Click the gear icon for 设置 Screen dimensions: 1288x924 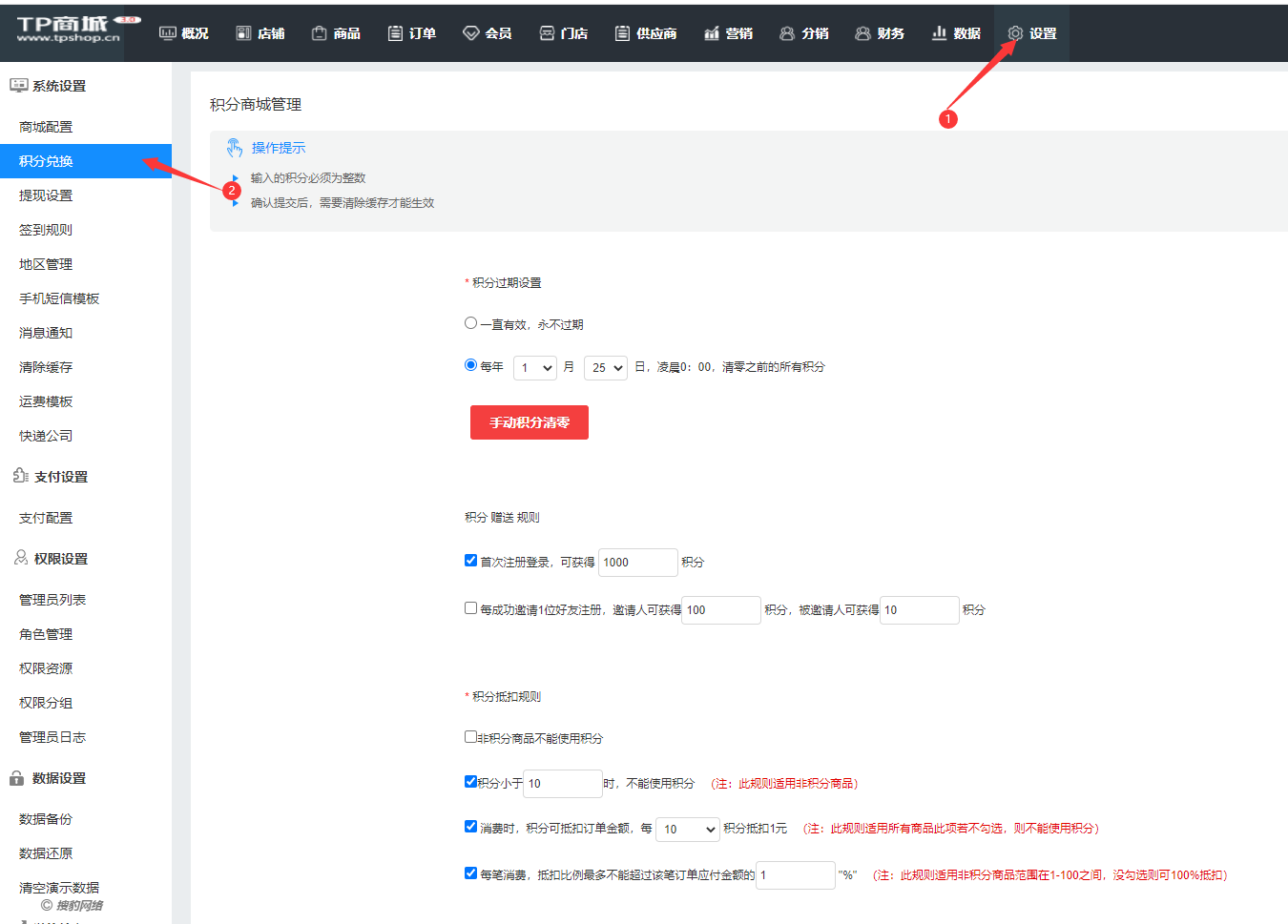tap(1015, 33)
